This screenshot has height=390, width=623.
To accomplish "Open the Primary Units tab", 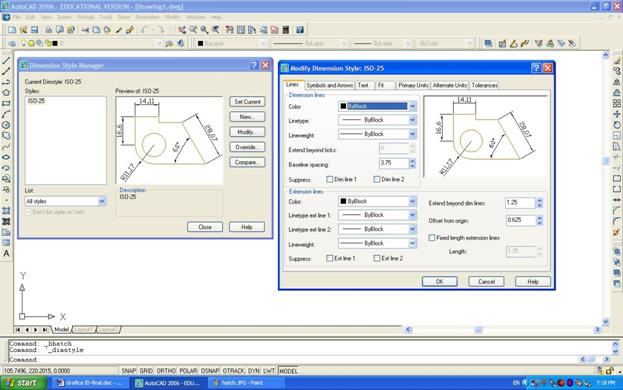I will [413, 85].
